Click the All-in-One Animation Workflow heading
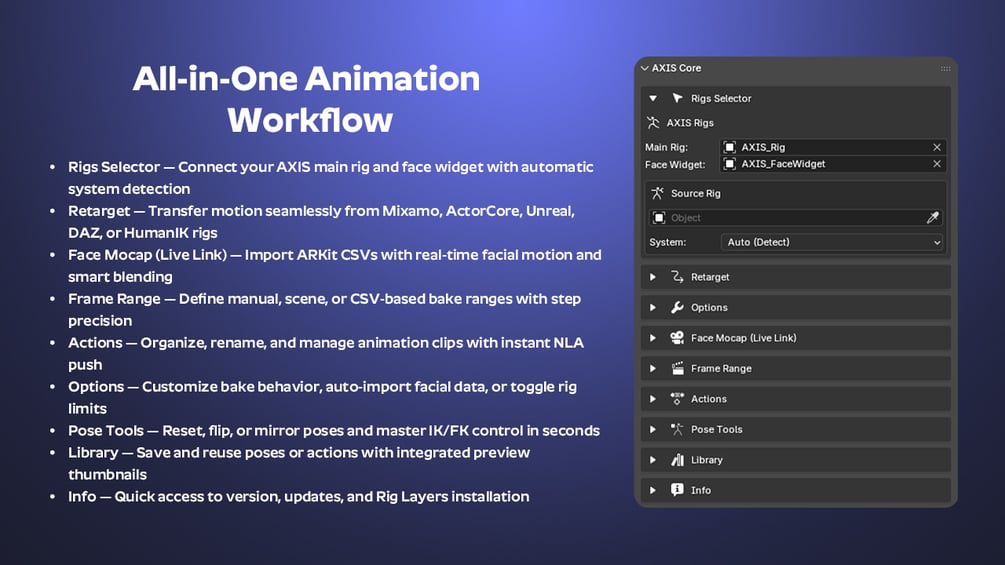This screenshot has height=565, width=1005. tap(307, 99)
